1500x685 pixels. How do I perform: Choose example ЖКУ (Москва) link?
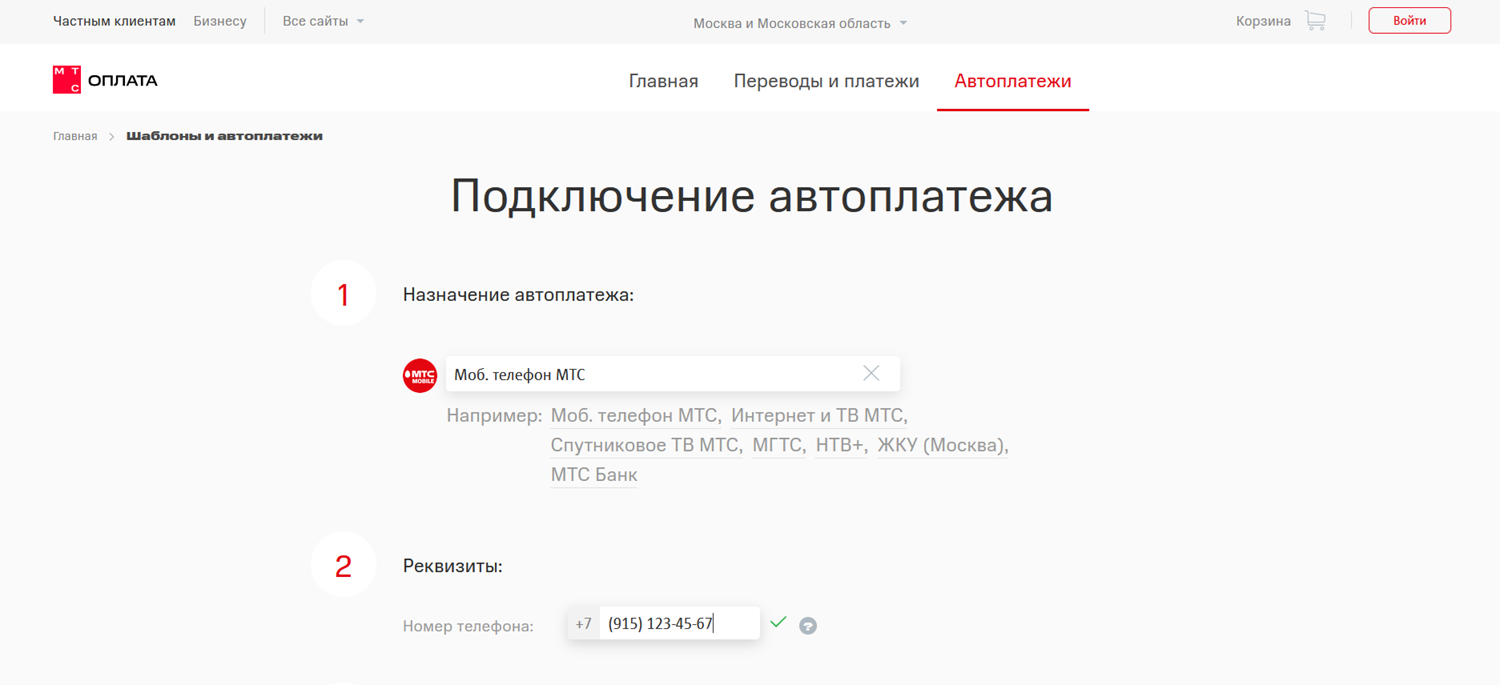(941, 445)
